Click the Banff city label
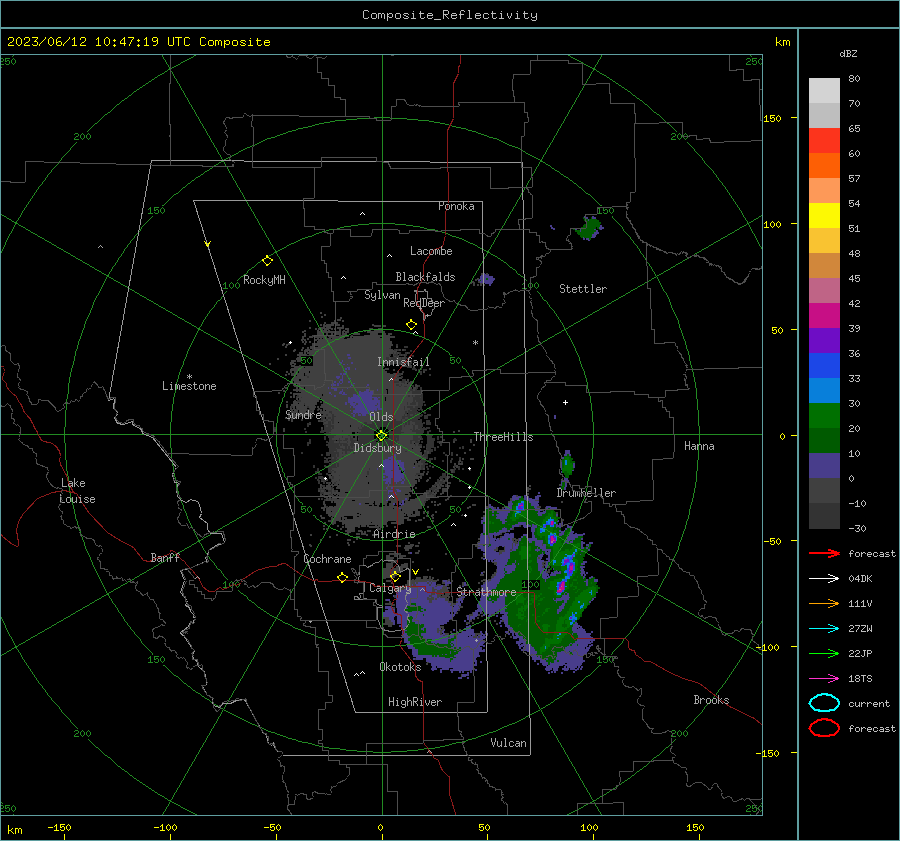This screenshot has height=841, width=900. (x=165, y=558)
